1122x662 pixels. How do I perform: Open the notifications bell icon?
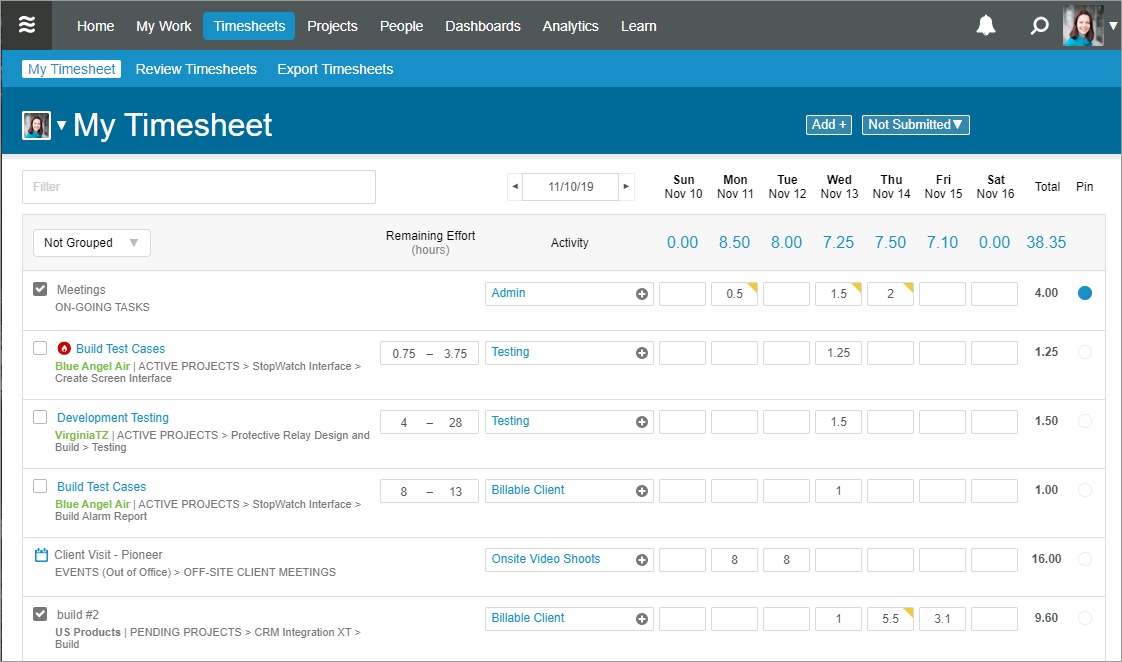986,26
